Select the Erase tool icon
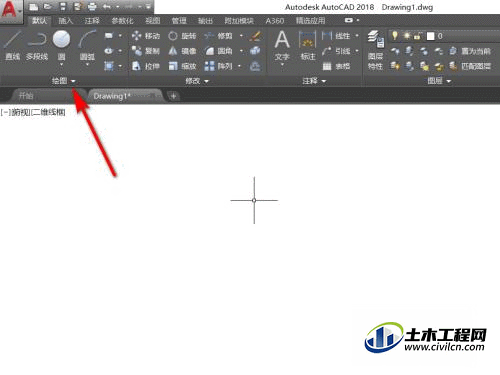 click(255, 36)
